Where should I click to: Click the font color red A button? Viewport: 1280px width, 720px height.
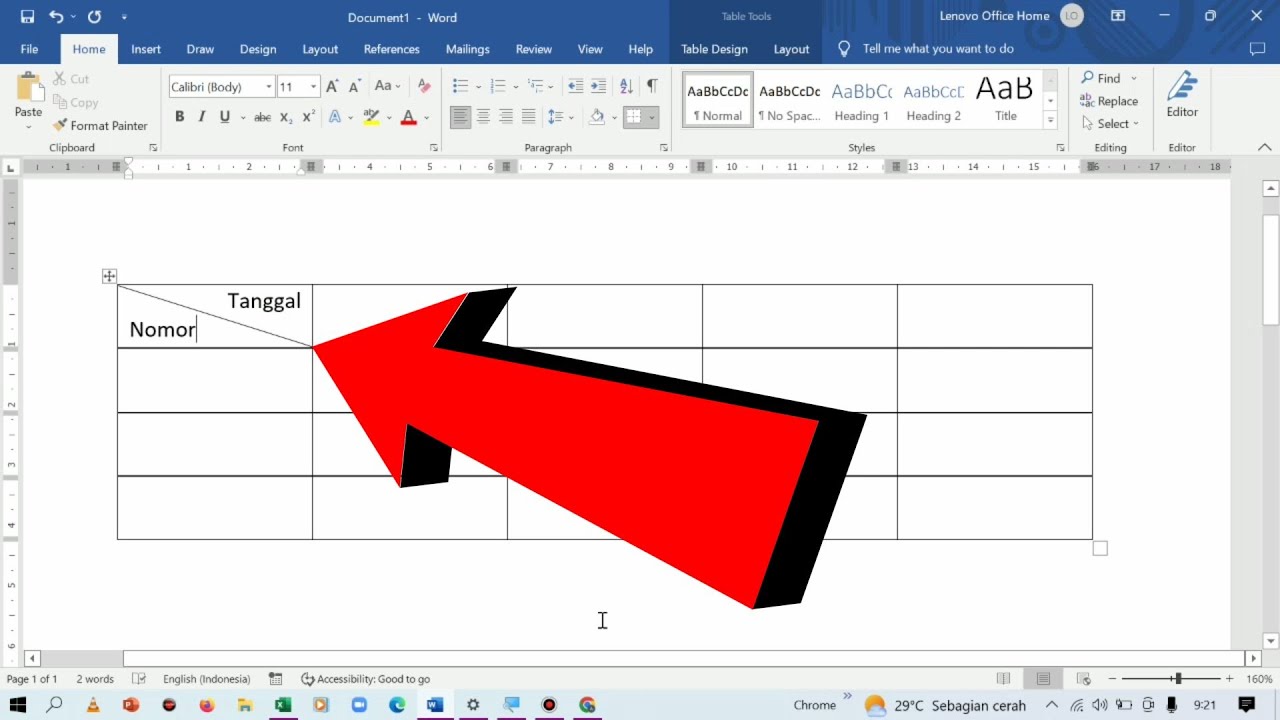tap(408, 117)
